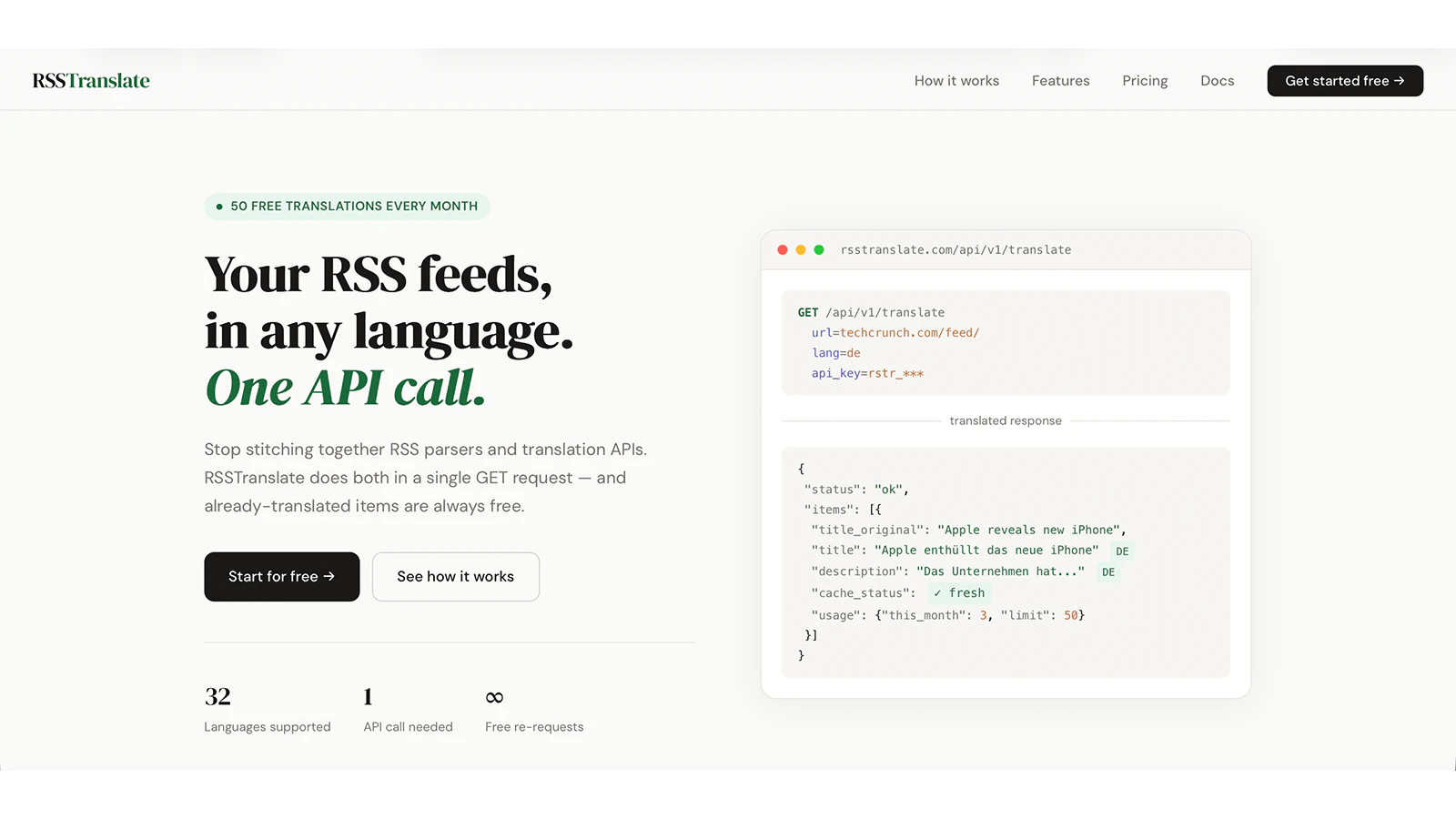Click the usage this_month limit line

point(948,615)
